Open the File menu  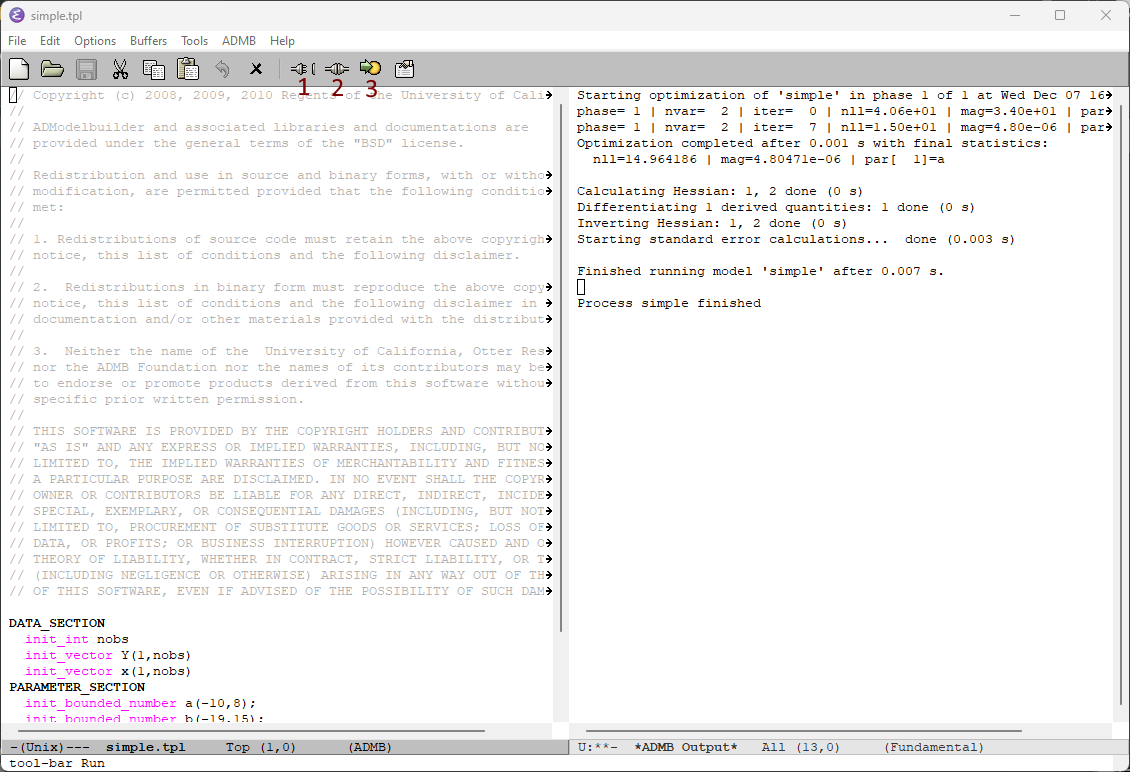tap(17, 41)
